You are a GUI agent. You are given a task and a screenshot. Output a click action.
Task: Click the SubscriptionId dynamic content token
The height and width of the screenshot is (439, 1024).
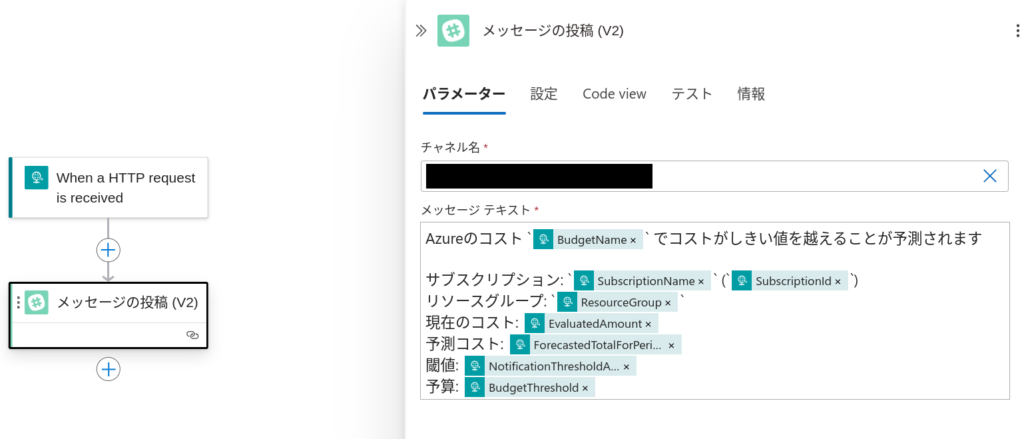point(790,281)
